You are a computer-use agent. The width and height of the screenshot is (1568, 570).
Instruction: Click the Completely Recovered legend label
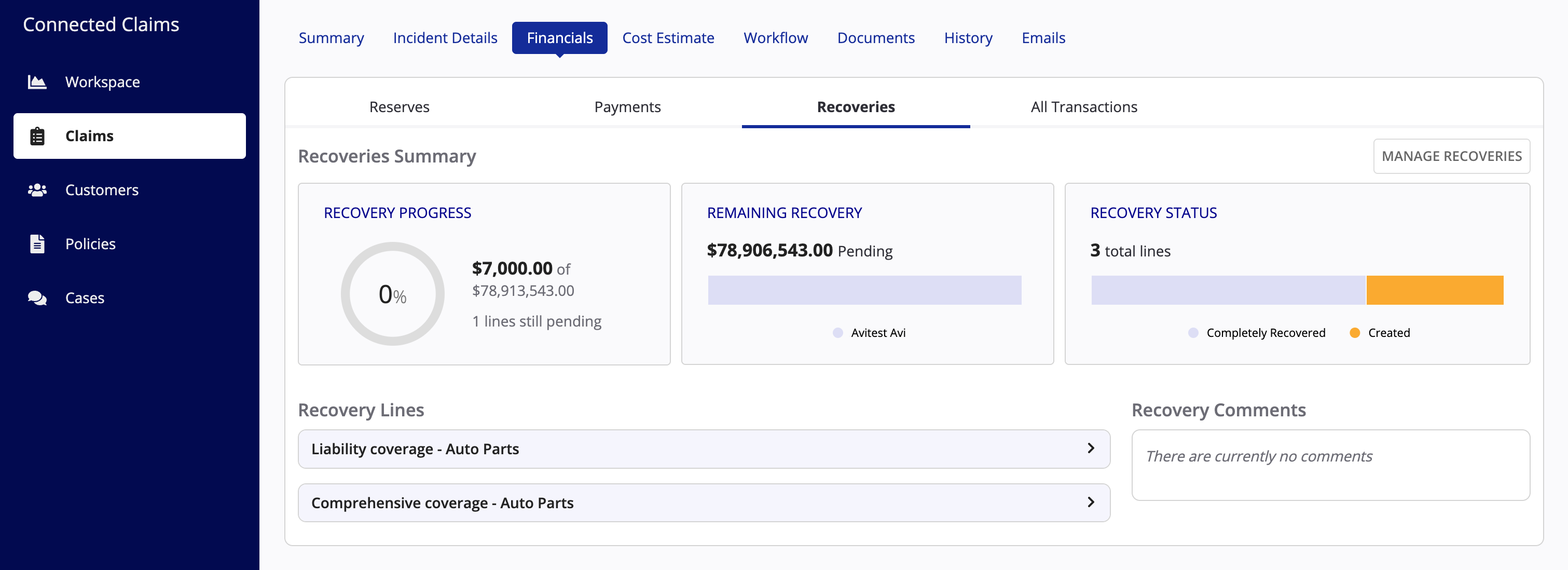coord(1266,332)
